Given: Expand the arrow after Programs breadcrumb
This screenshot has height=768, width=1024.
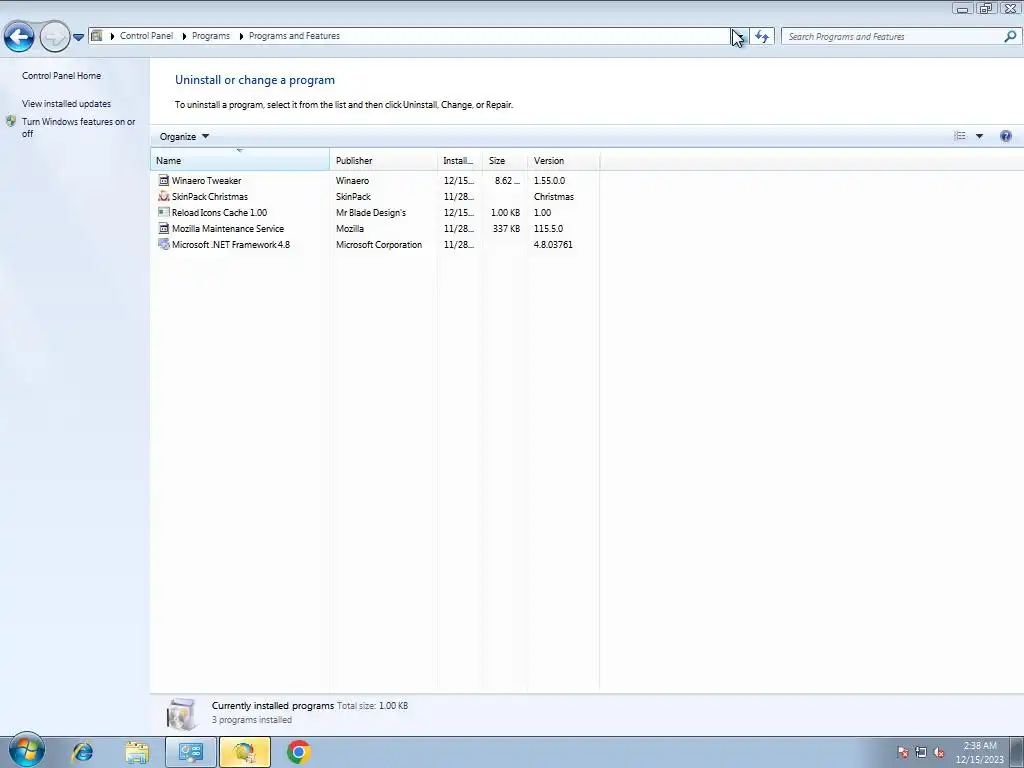Looking at the screenshot, I should (x=240, y=36).
